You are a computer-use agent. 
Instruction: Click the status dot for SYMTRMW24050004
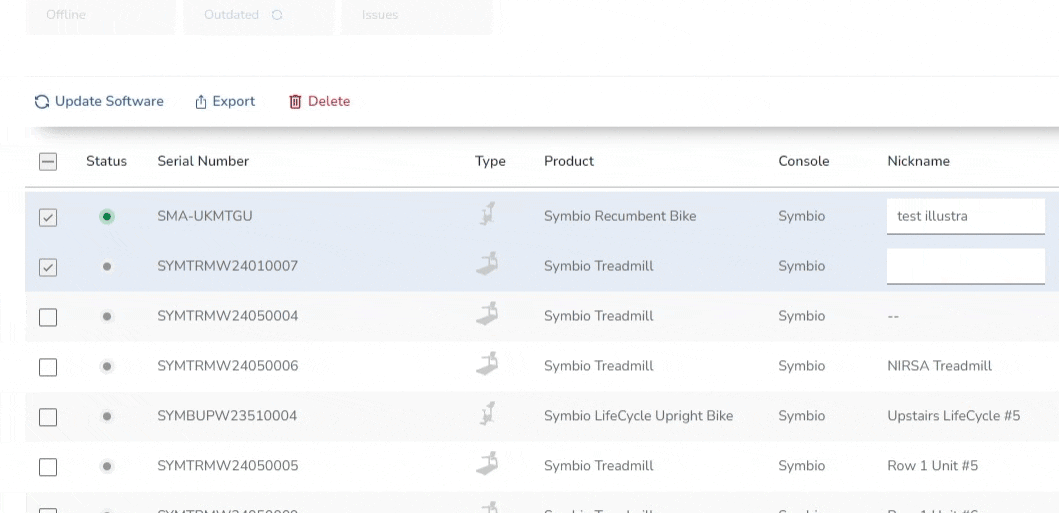click(107, 317)
